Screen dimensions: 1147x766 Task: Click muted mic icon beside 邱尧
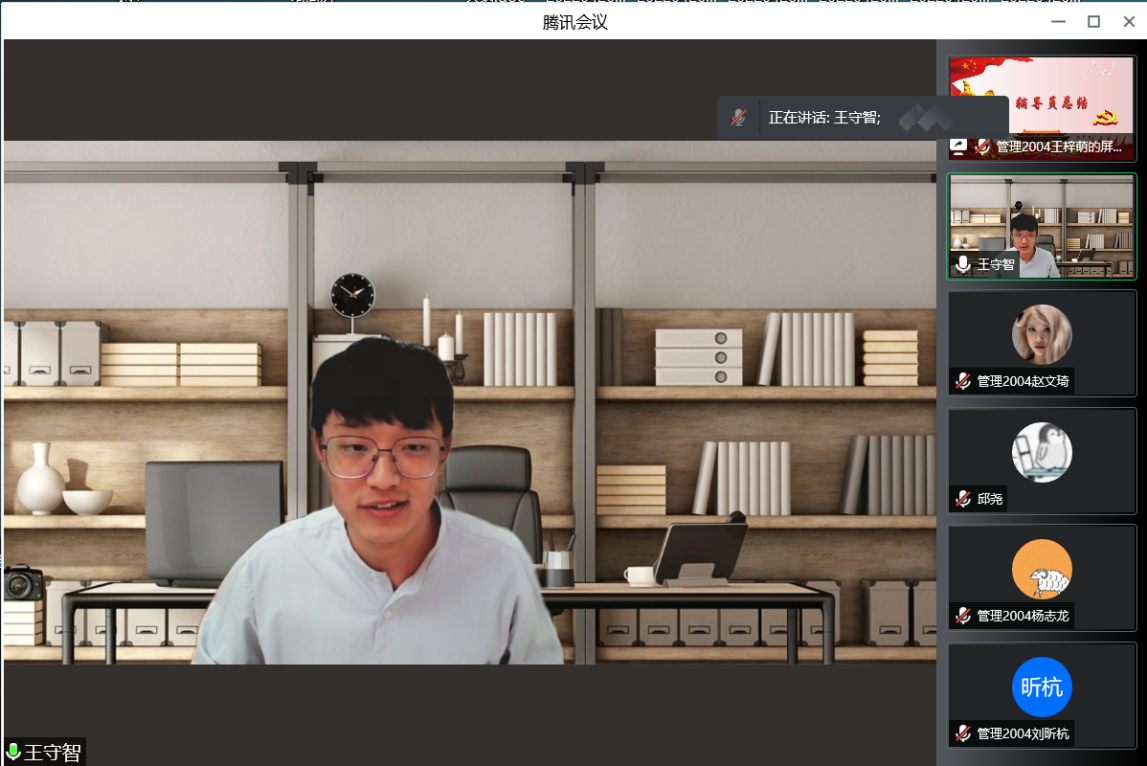tap(963, 498)
